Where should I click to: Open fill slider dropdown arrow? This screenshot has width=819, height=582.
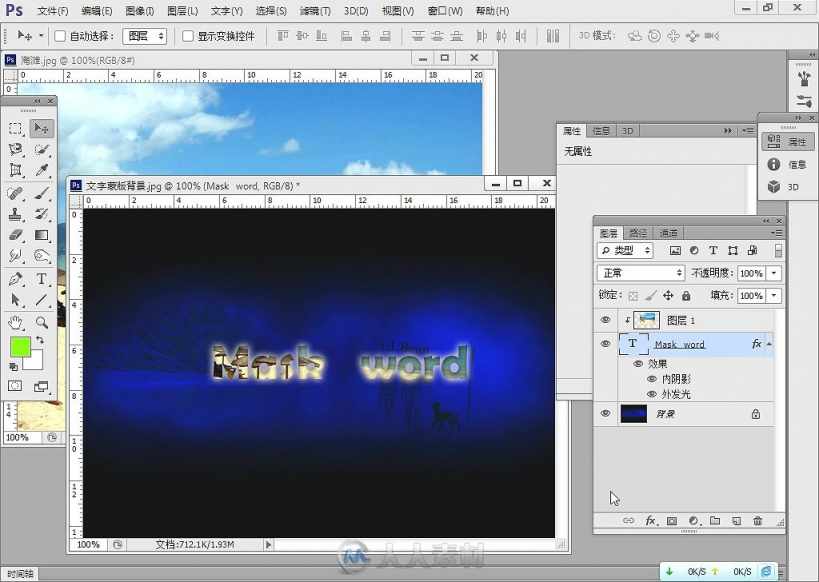coord(774,296)
